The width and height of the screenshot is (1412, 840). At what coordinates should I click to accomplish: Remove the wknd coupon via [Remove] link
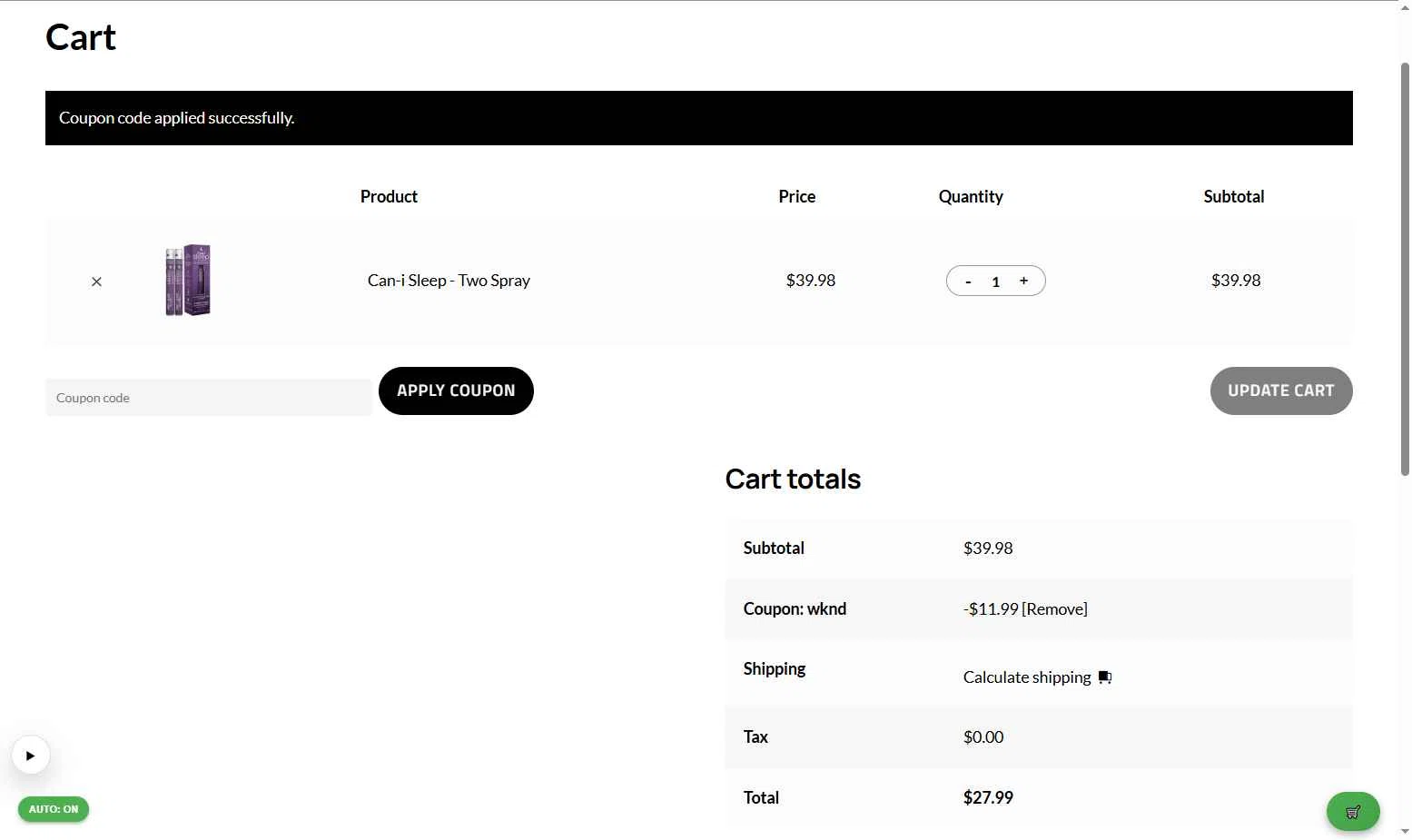pyautogui.click(x=1054, y=609)
